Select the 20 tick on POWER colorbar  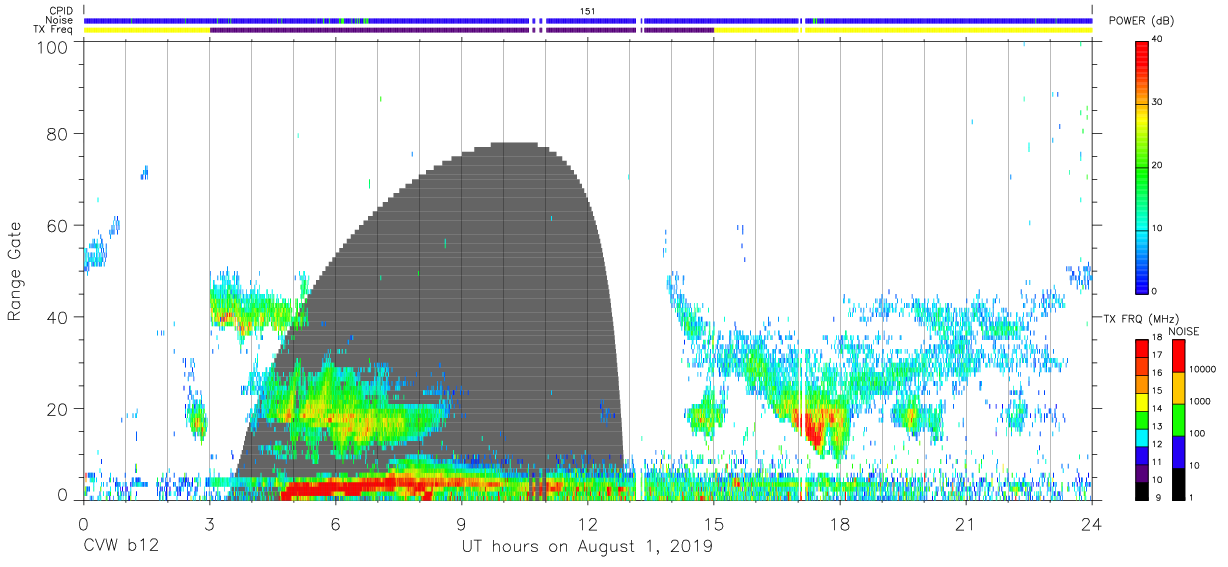tap(1157, 165)
